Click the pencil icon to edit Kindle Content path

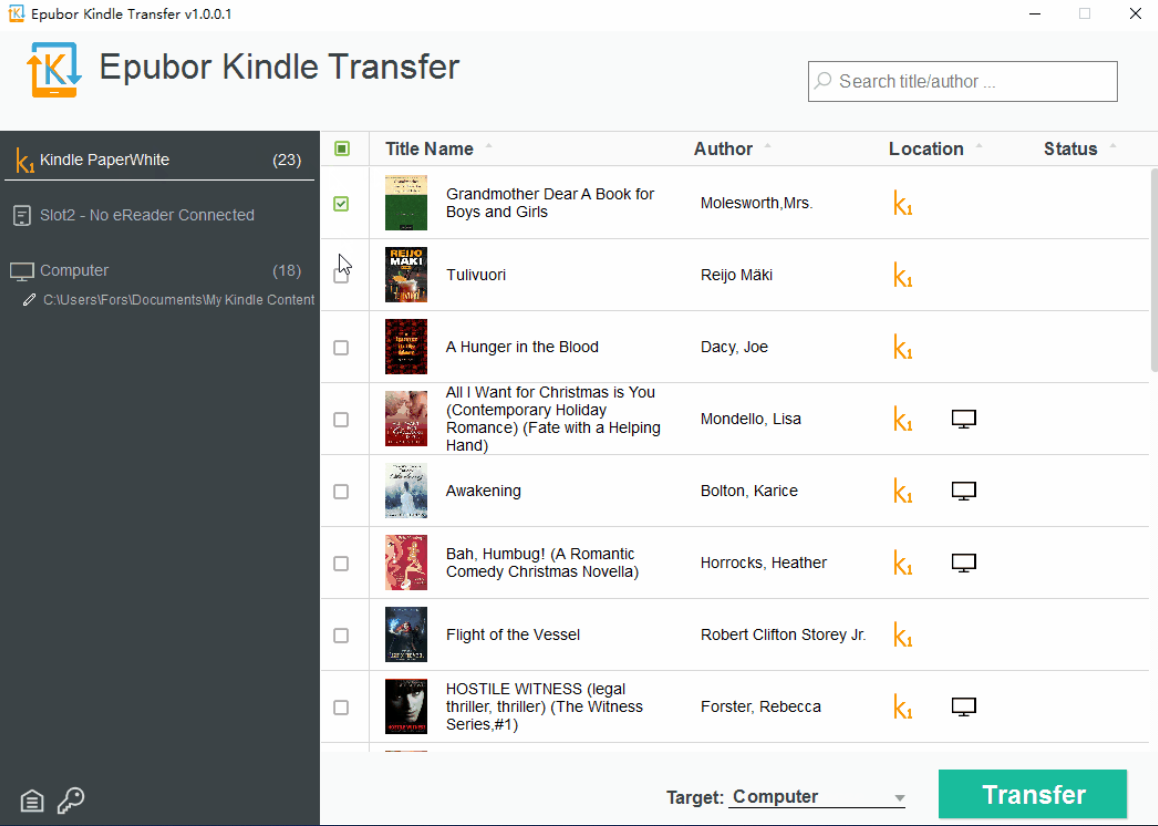29,299
